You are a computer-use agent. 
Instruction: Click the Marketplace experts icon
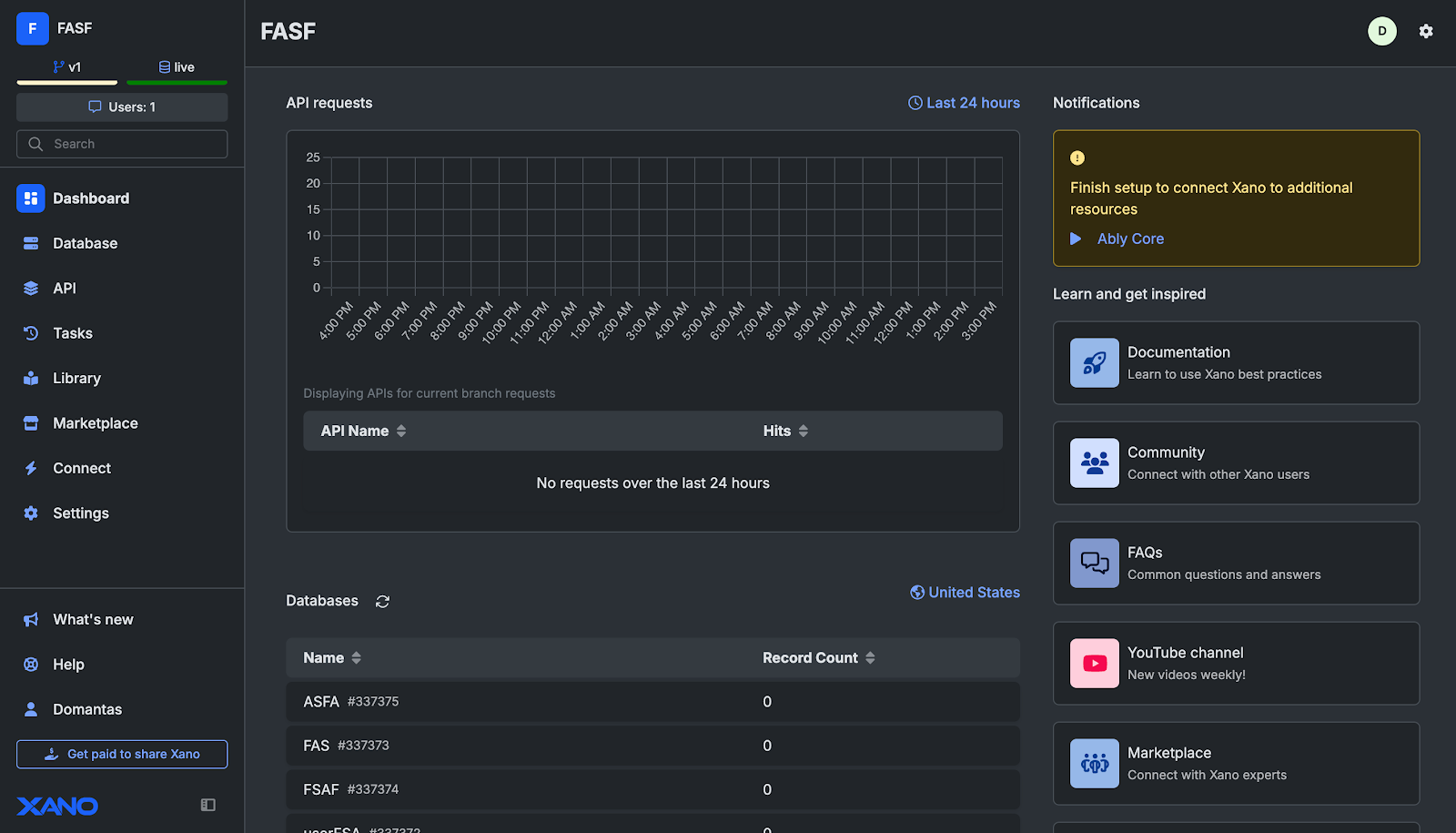1095,764
